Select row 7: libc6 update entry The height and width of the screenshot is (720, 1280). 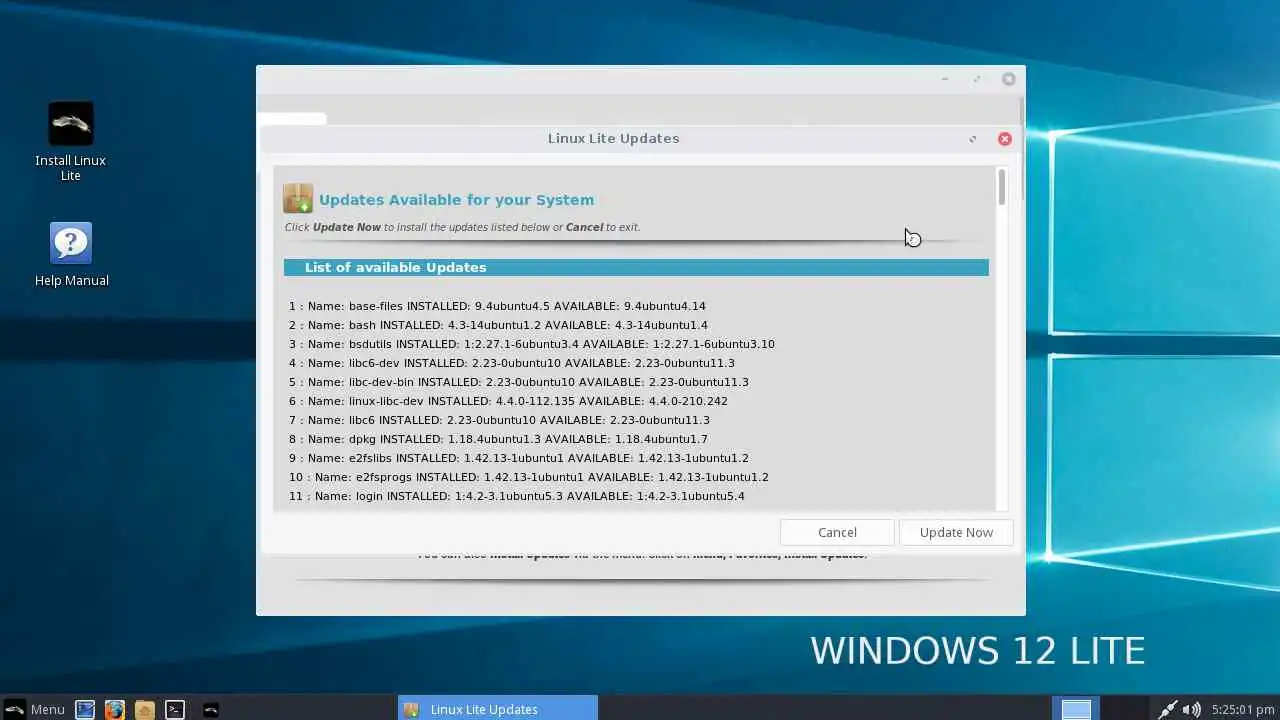499,420
